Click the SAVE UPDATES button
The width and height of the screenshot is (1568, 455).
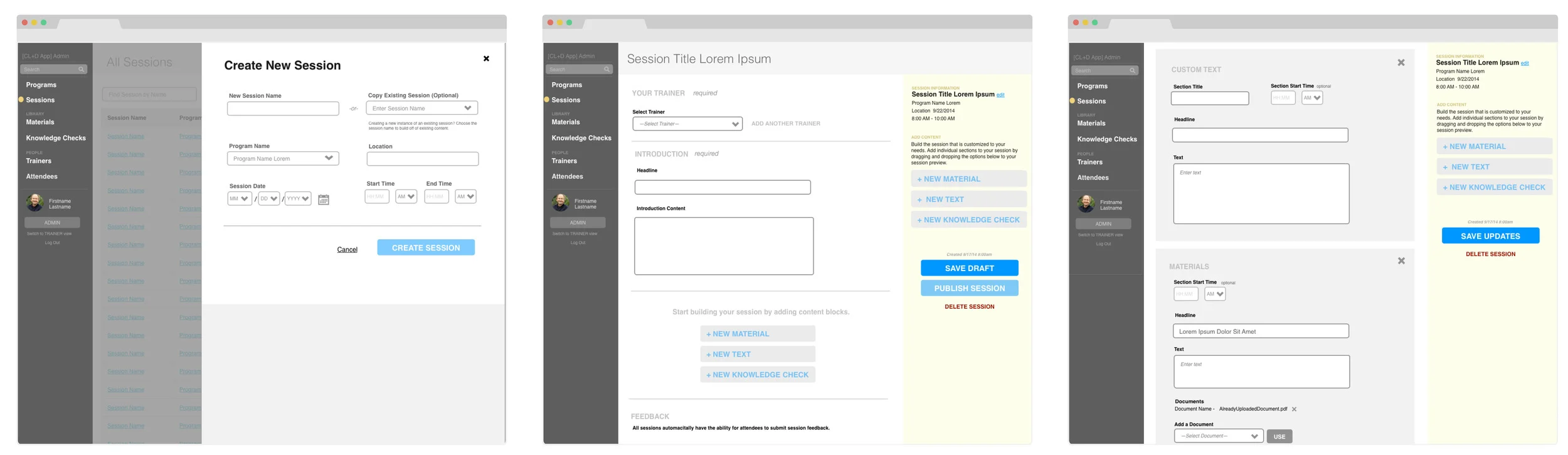tap(1490, 236)
